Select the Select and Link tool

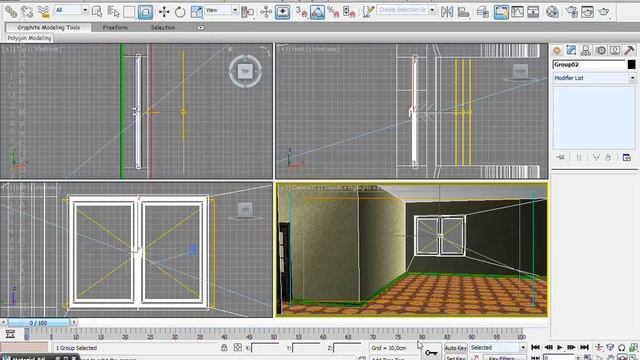tap(11, 11)
